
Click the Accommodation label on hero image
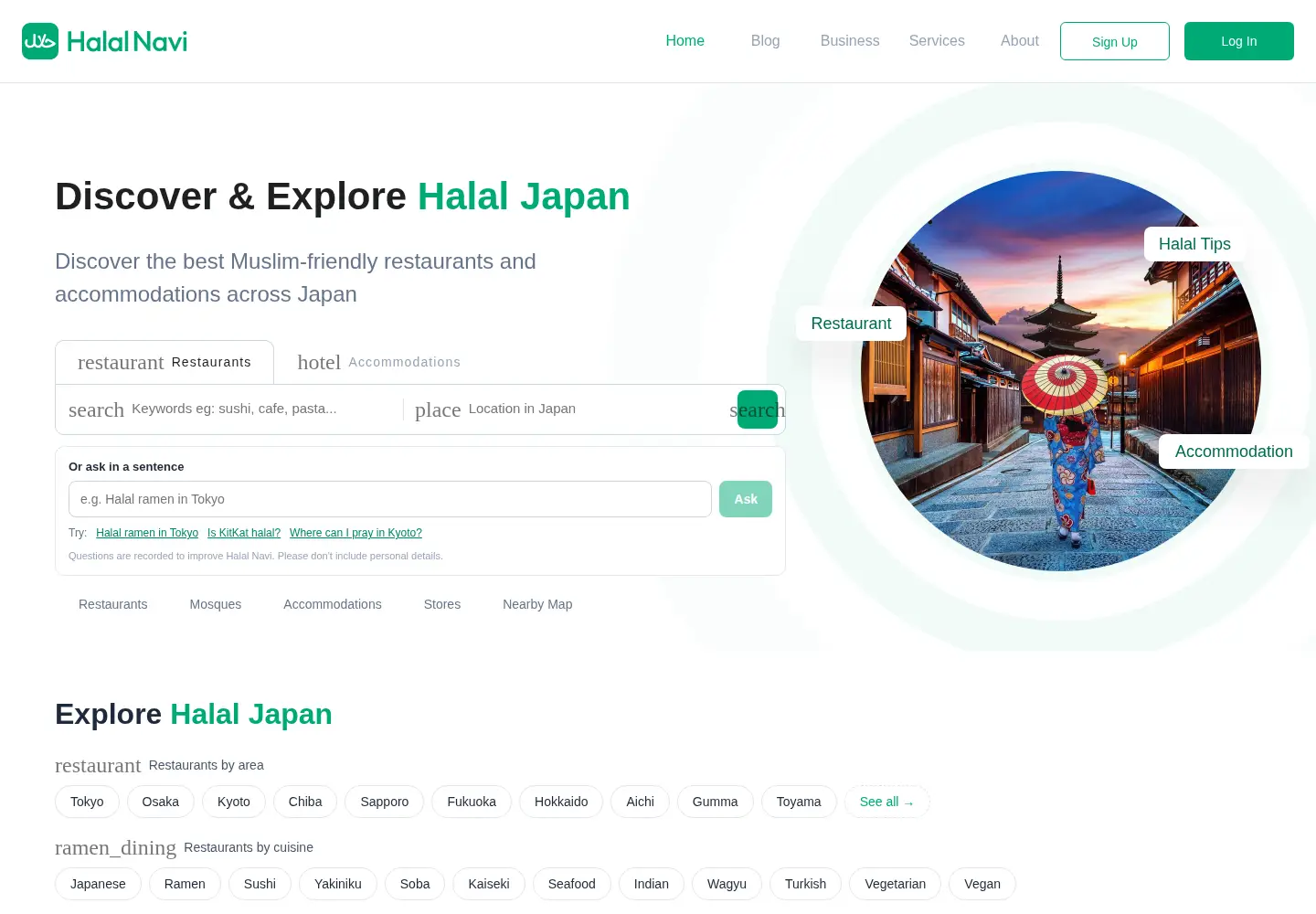click(1234, 452)
